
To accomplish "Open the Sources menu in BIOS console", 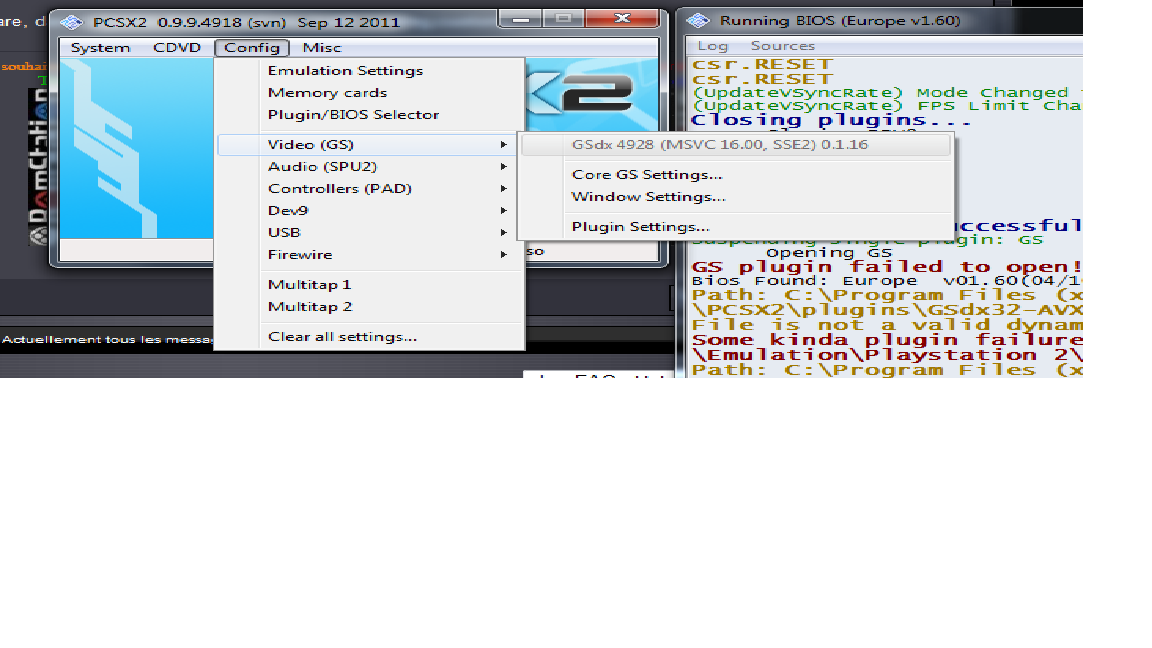I will coord(782,46).
